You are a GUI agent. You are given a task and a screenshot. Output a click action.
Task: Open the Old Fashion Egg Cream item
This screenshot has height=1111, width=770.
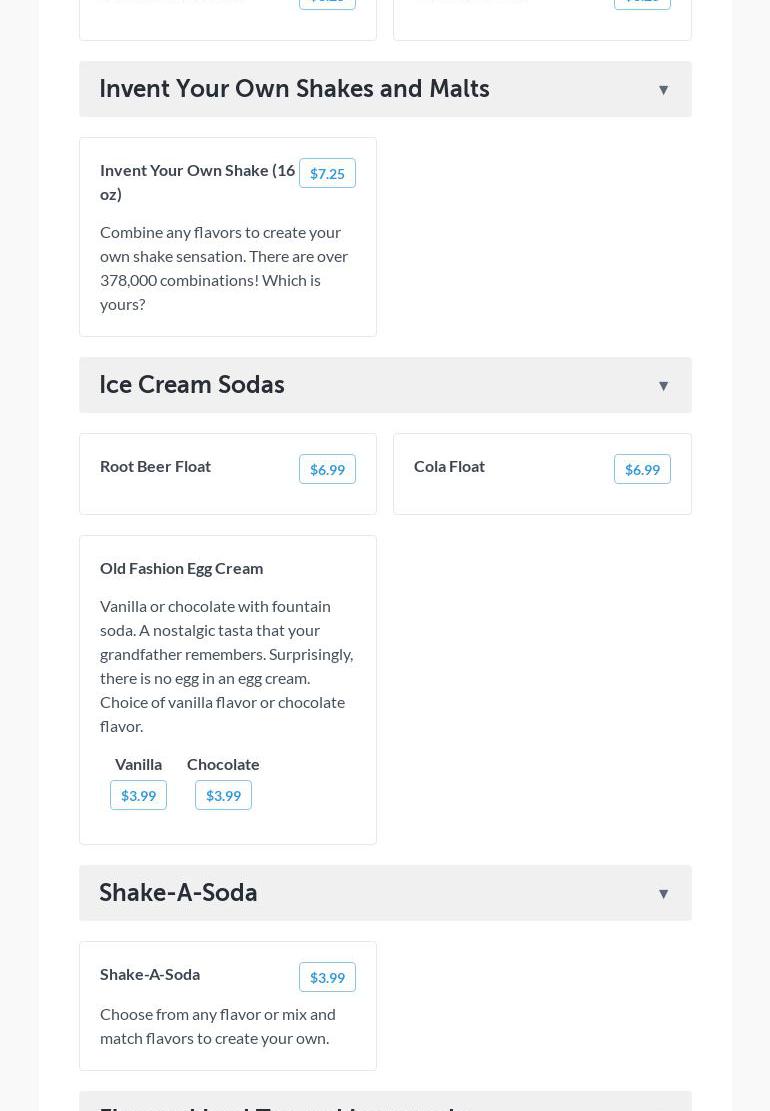click(x=181, y=568)
